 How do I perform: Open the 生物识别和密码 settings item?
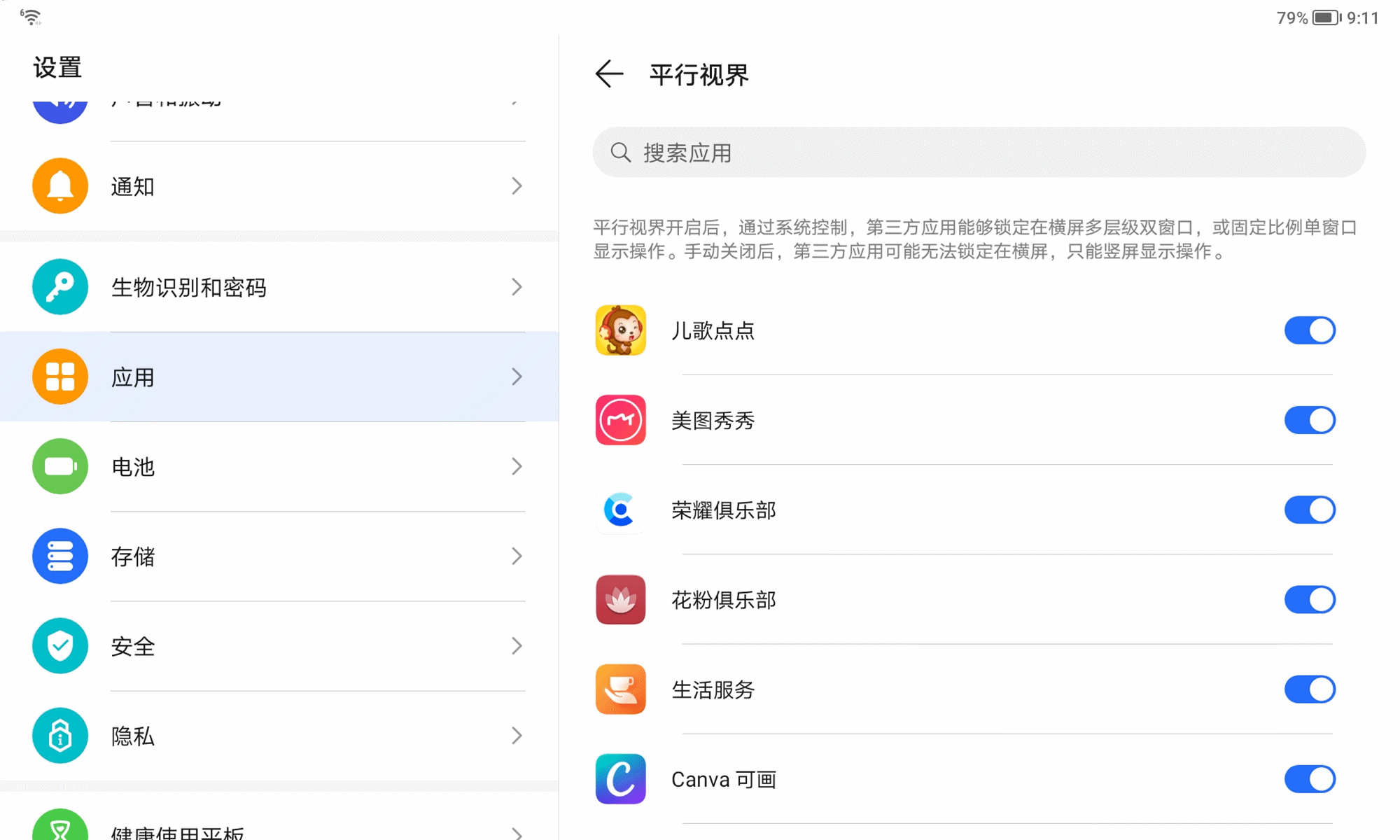tap(280, 287)
